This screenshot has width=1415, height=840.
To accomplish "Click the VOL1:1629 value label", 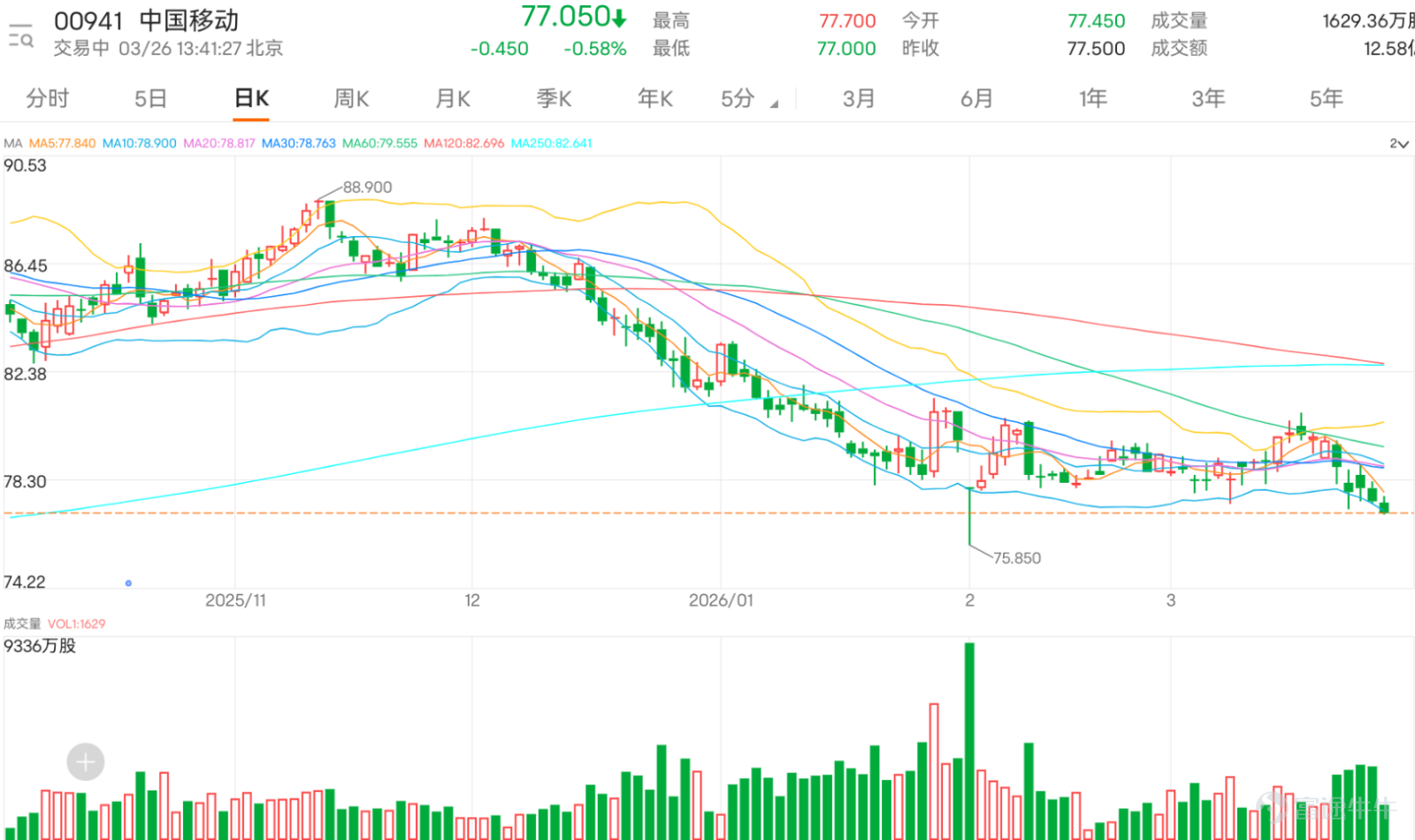I will [x=76, y=623].
